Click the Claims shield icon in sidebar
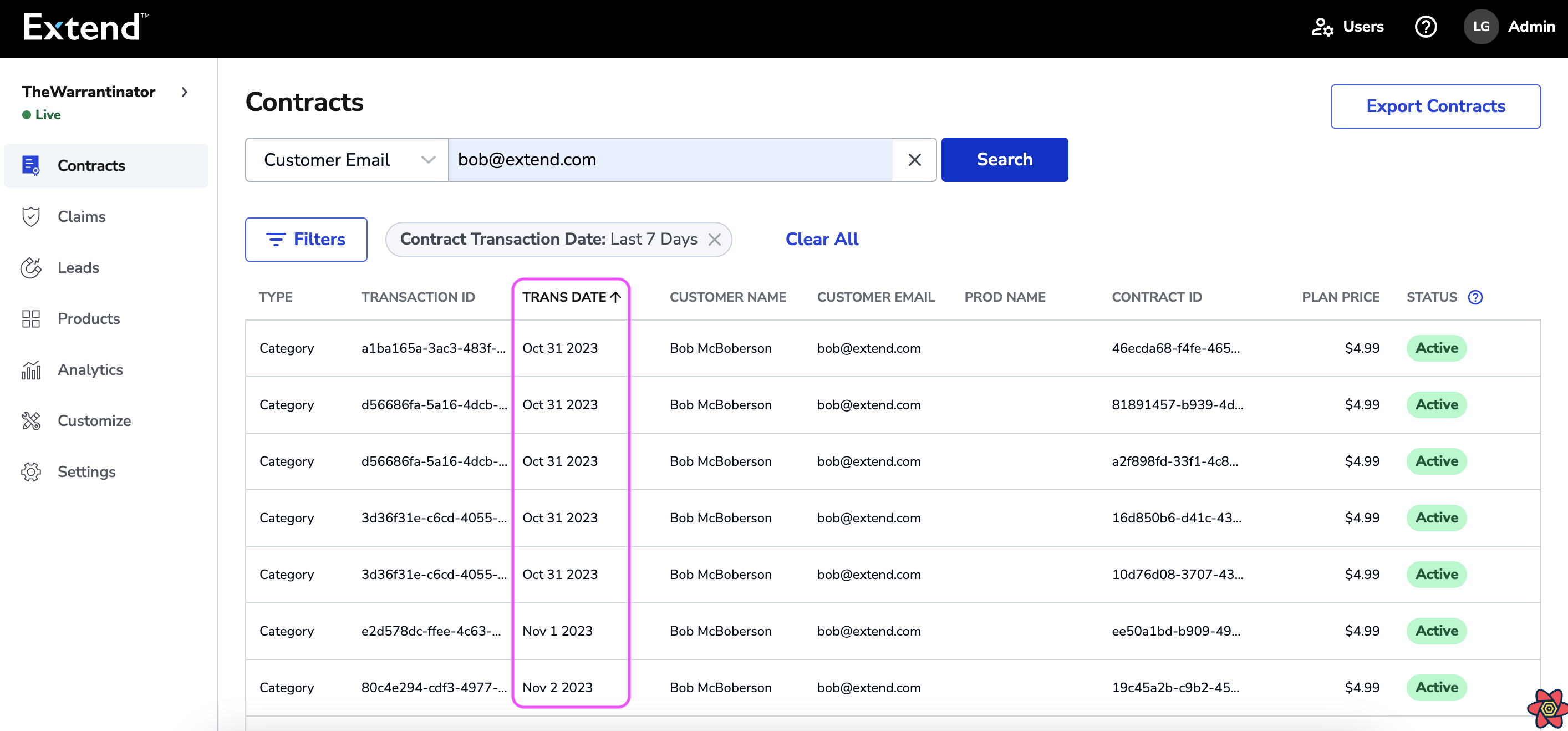This screenshot has width=1568, height=731. 30,217
